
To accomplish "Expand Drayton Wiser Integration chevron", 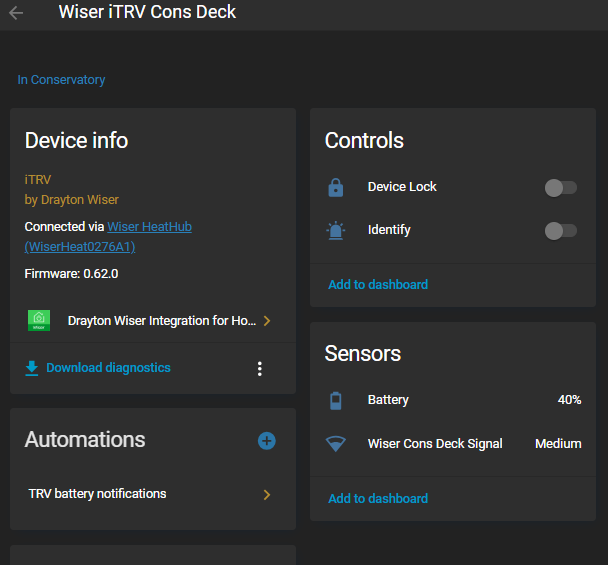I will coord(266,321).
